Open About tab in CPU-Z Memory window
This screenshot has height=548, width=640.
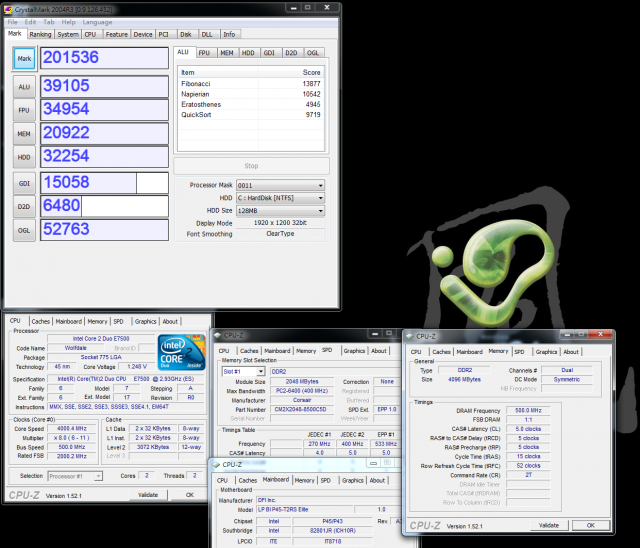click(x=571, y=352)
